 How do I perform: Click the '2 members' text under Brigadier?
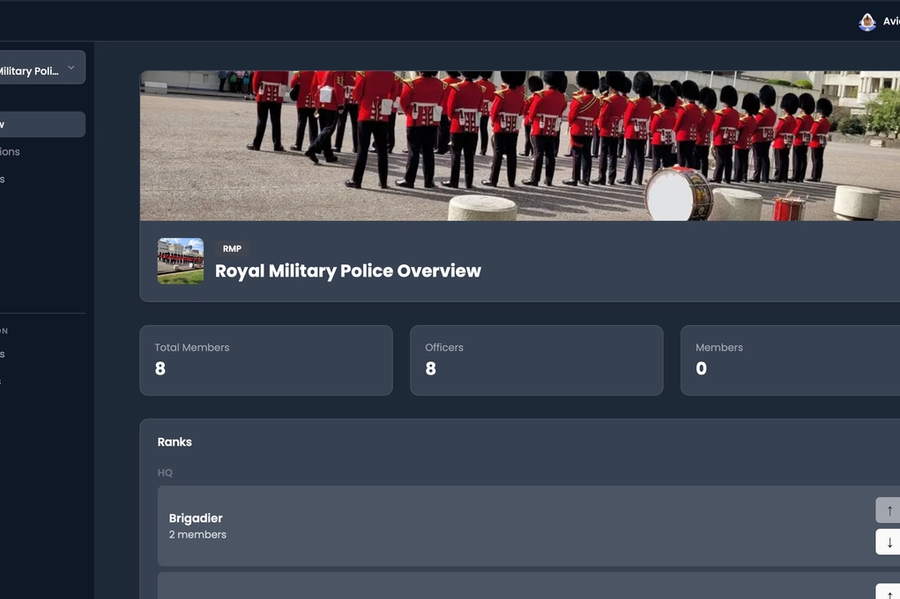click(x=197, y=535)
